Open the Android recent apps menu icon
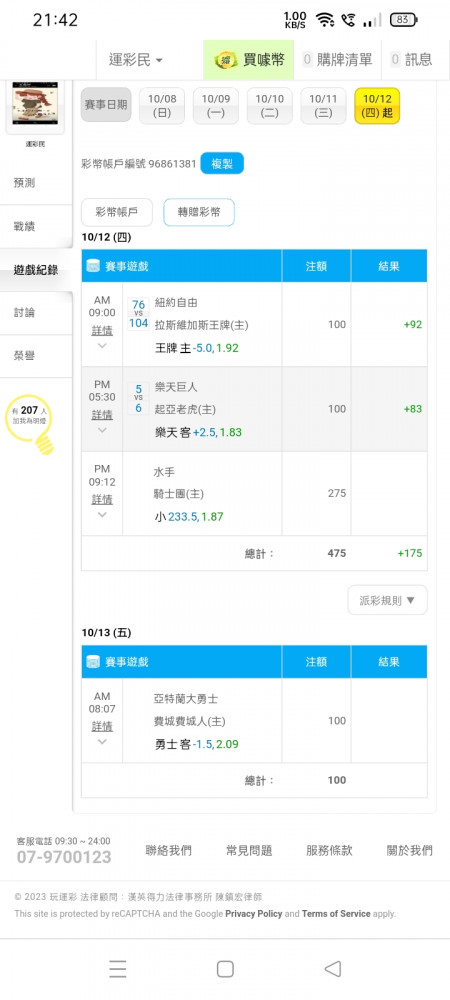The image size is (450, 1000). (x=117, y=969)
